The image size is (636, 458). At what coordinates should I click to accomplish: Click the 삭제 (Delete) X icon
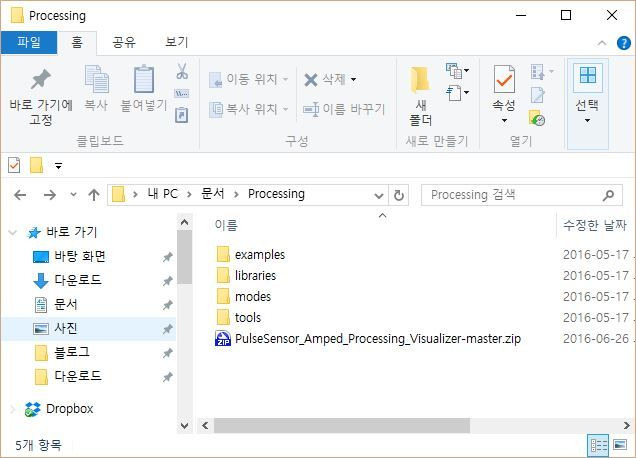311,80
